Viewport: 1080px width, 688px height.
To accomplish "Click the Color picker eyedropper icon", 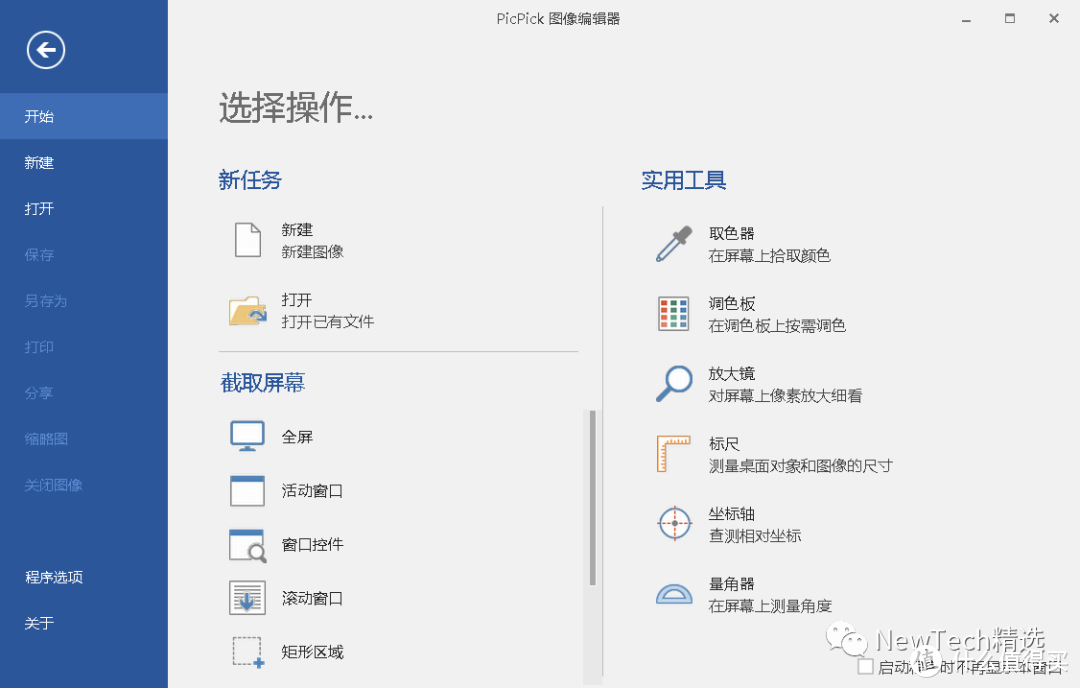I will point(674,244).
